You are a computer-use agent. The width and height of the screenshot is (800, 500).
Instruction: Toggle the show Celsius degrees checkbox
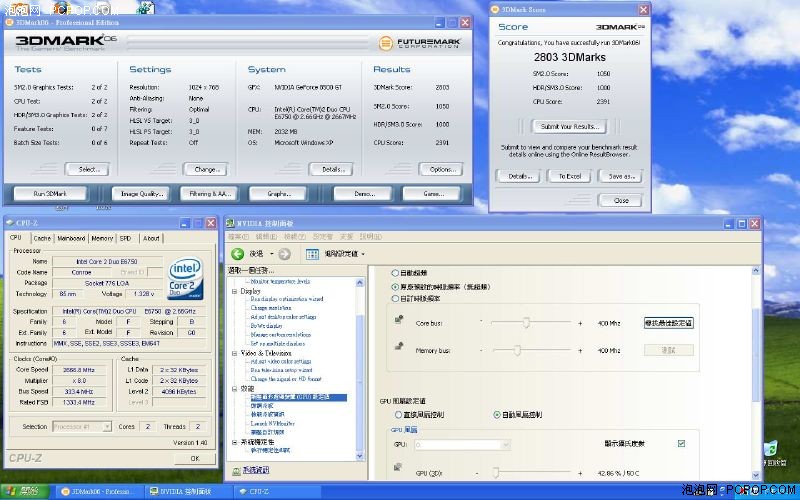click(x=681, y=443)
